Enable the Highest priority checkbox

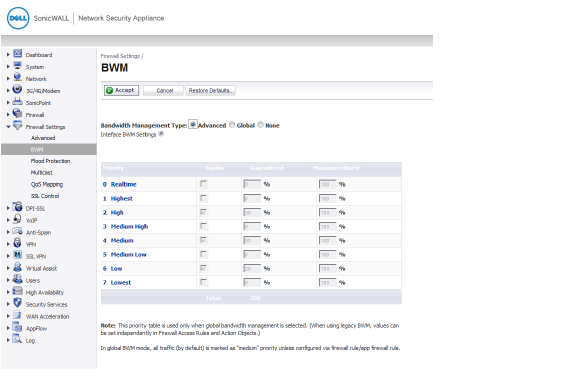[203, 198]
